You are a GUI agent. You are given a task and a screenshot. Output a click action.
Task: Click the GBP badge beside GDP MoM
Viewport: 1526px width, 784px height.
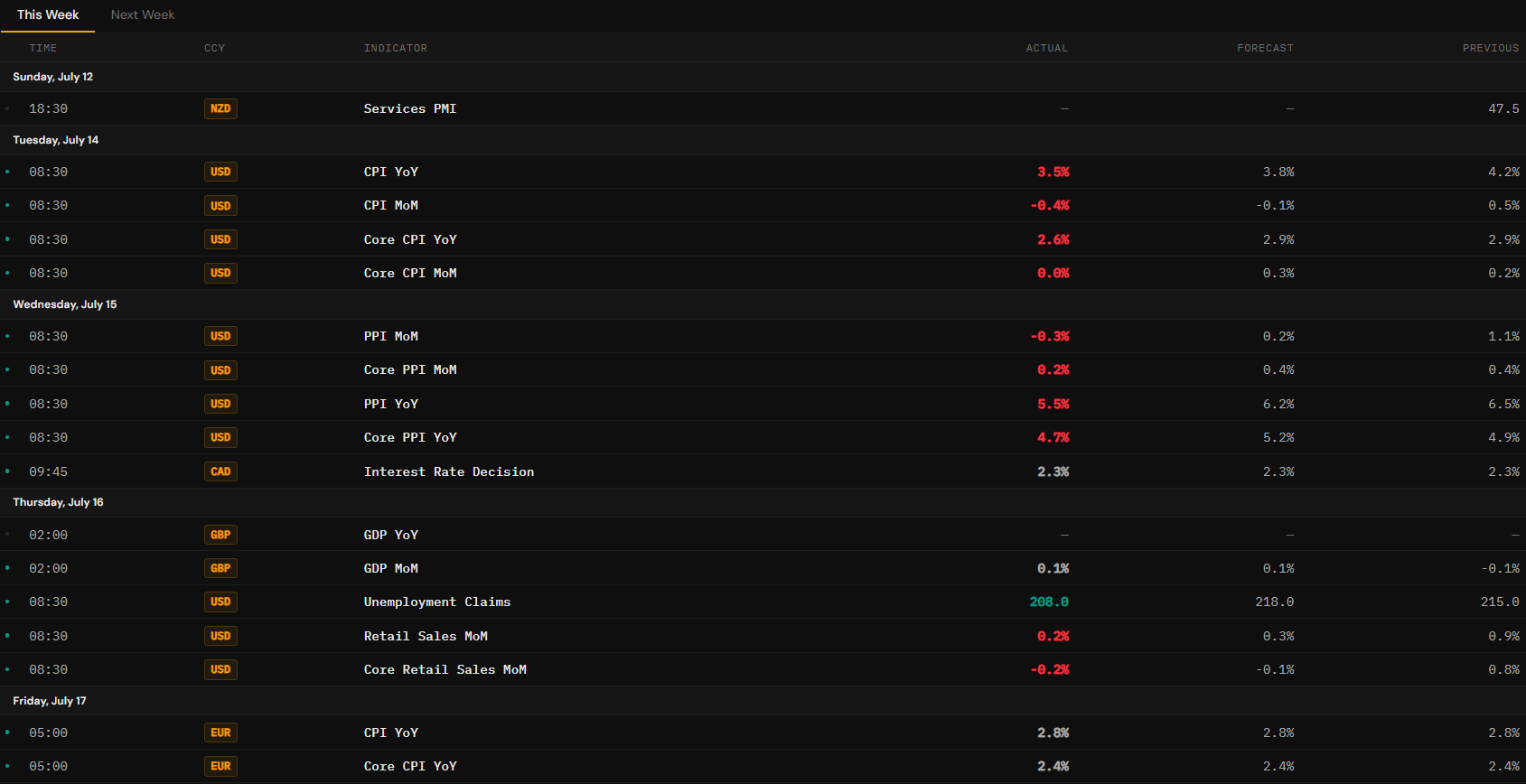tap(220, 568)
